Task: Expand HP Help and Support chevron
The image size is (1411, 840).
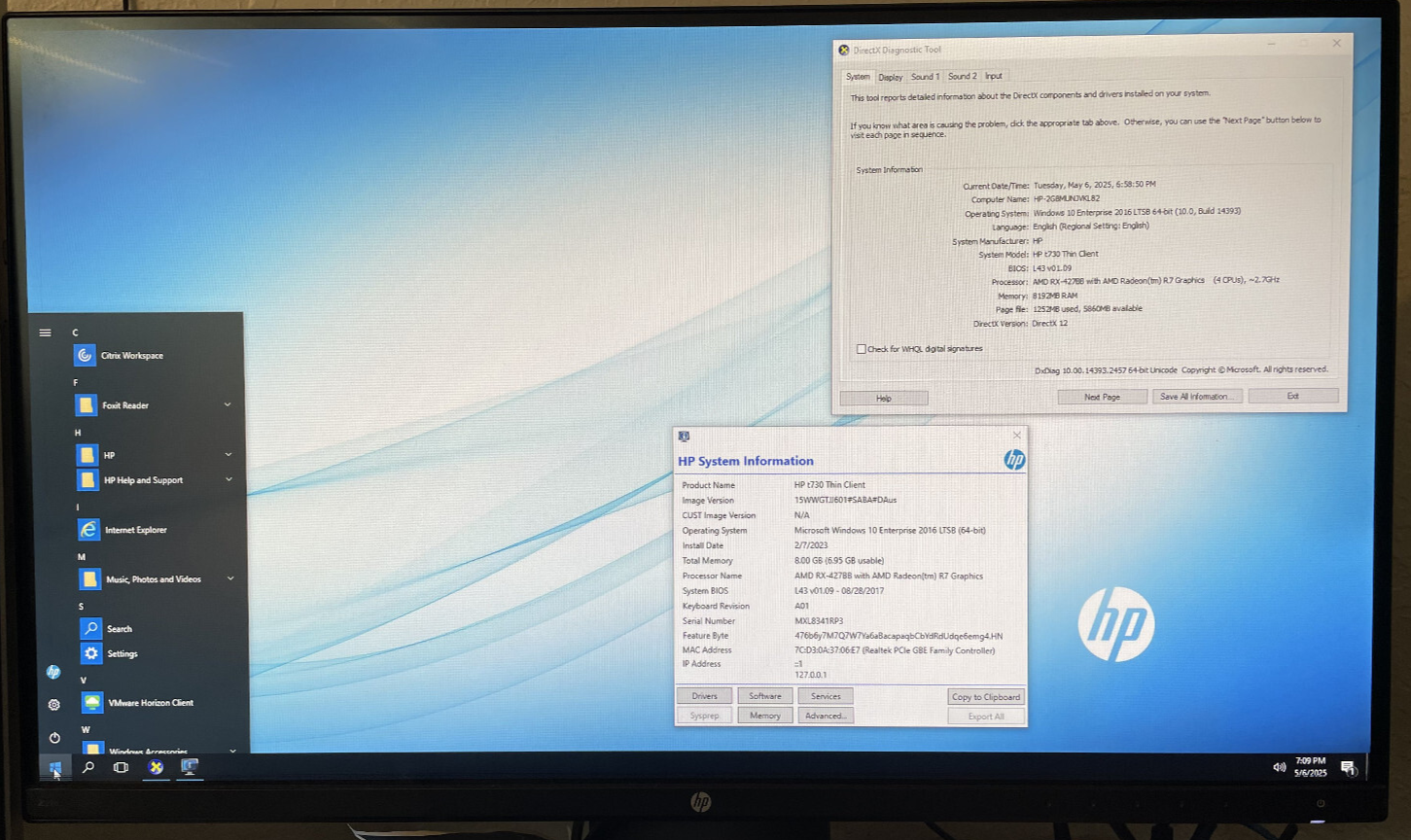Action: [229, 479]
